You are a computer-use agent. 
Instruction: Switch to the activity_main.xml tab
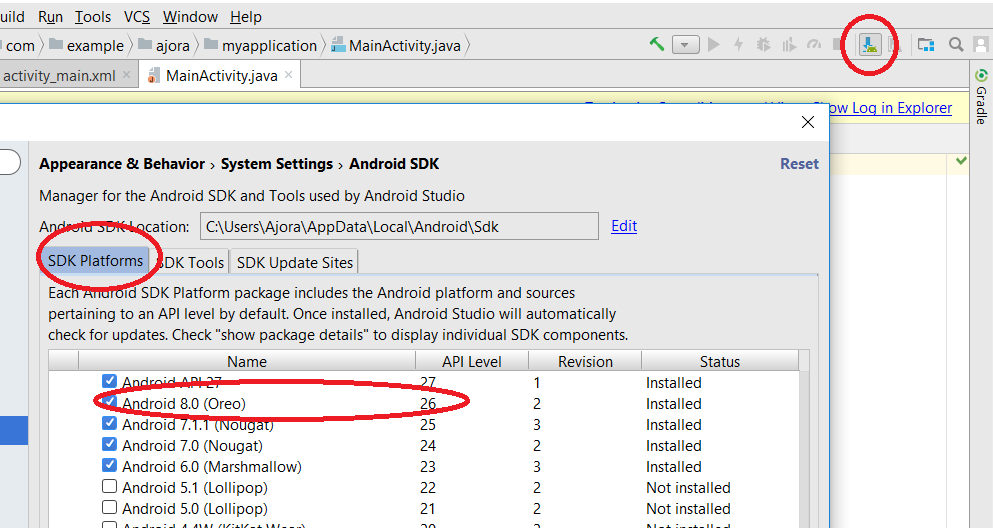[x=60, y=76]
